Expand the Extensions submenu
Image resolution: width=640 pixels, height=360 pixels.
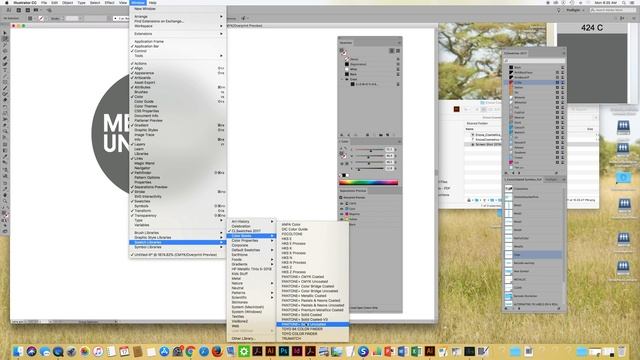point(178,34)
